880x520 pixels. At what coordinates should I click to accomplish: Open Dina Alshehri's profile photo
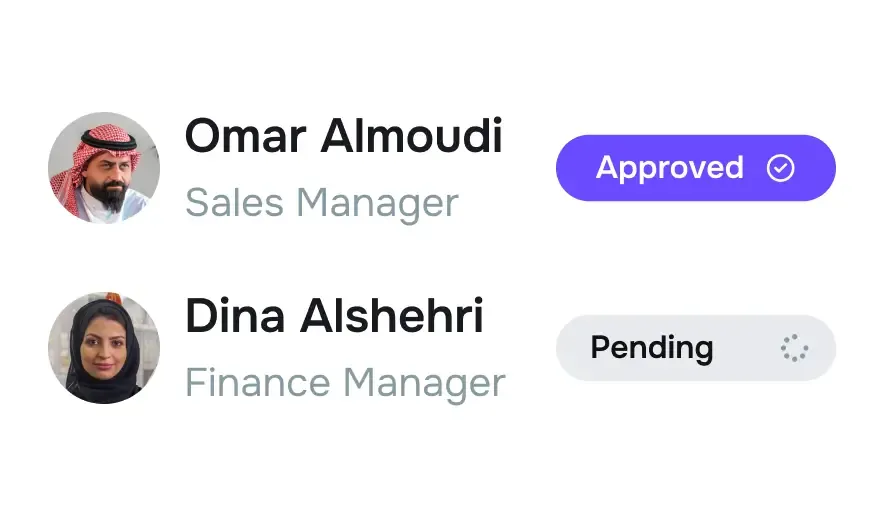(x=104, y=348)
